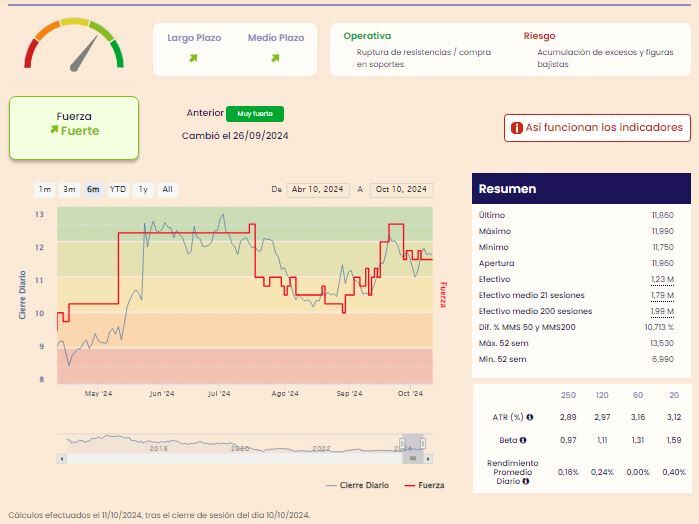The height and width of the screenshot is (524, 699).
Task: Select the 1m range option
Action: 45,190
